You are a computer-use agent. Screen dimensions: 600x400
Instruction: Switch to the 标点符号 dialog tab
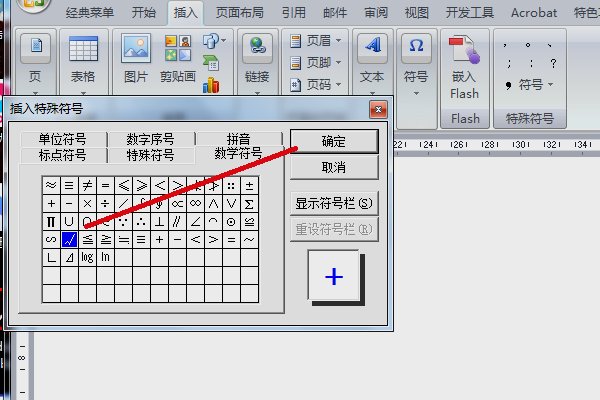(63, 155)
